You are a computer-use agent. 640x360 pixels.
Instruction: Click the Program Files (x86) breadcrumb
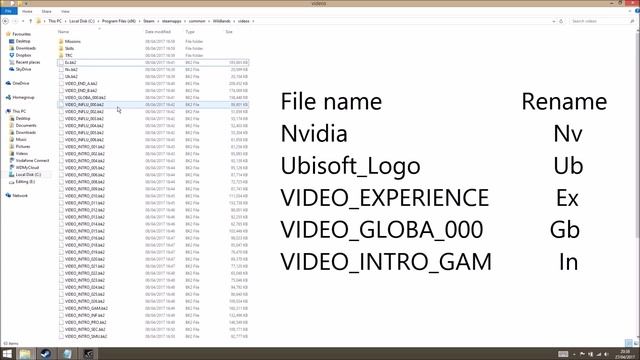(119, 21)
